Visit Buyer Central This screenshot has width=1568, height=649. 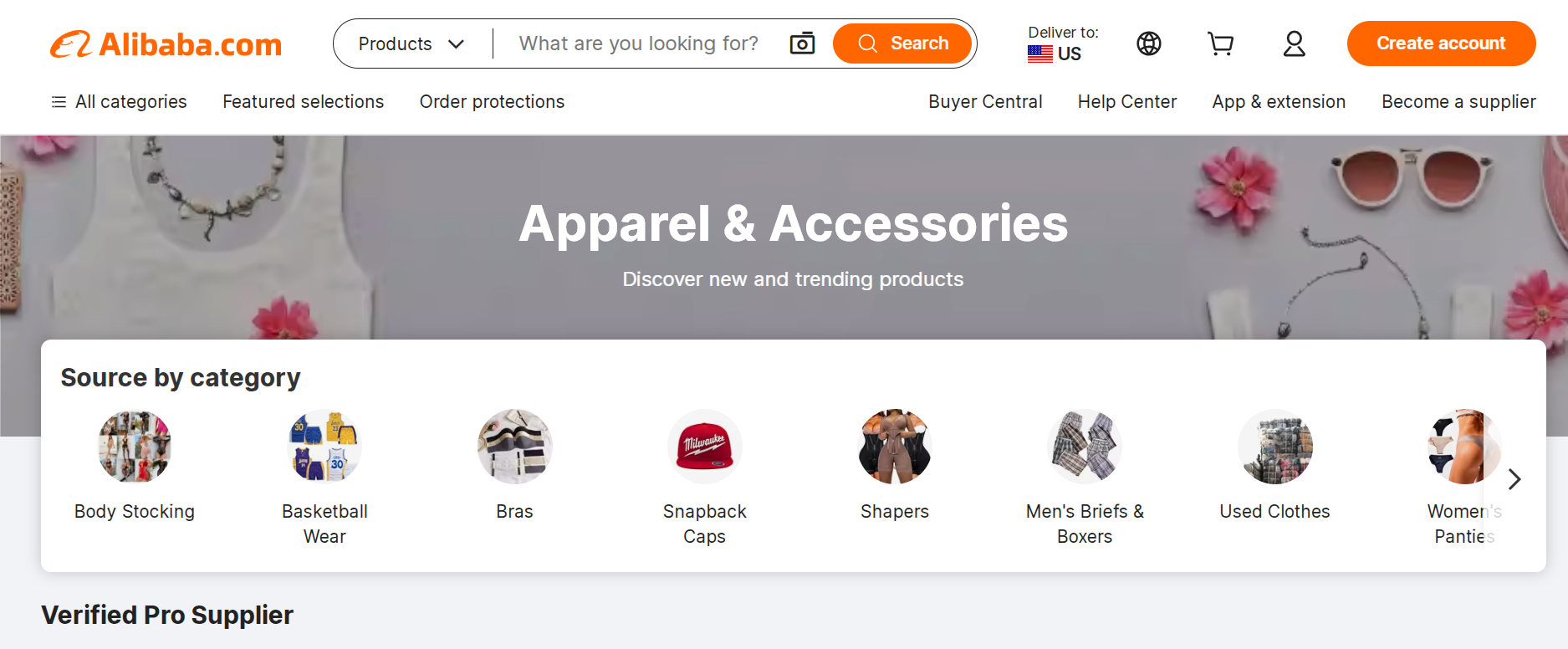(985, 101)
